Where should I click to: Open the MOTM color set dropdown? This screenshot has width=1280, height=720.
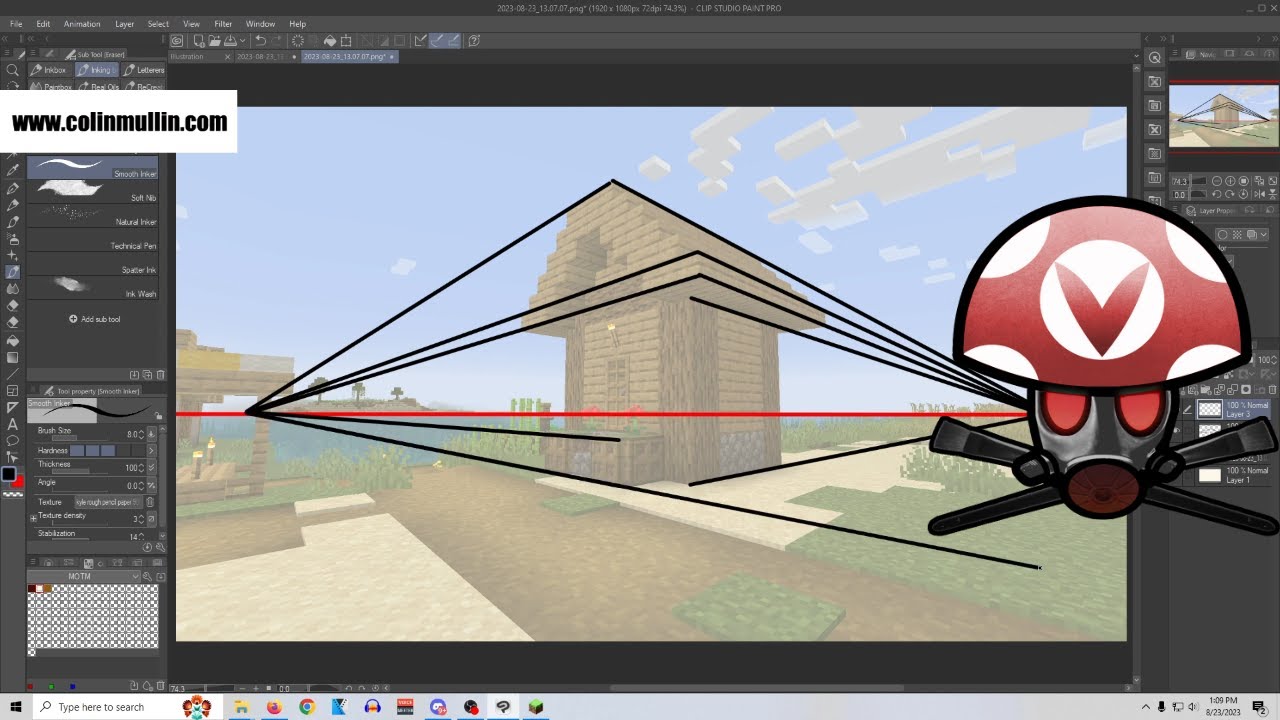tap(85, 577)
